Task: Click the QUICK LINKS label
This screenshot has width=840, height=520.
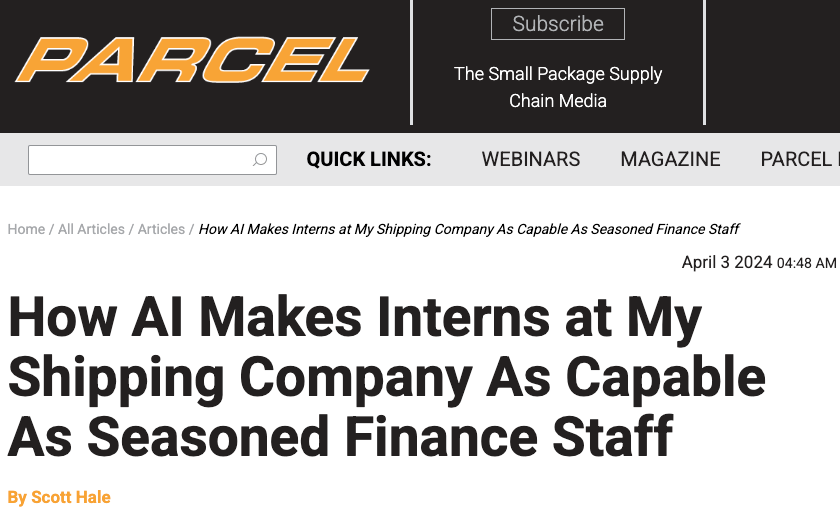Action: tap(369, 159)
